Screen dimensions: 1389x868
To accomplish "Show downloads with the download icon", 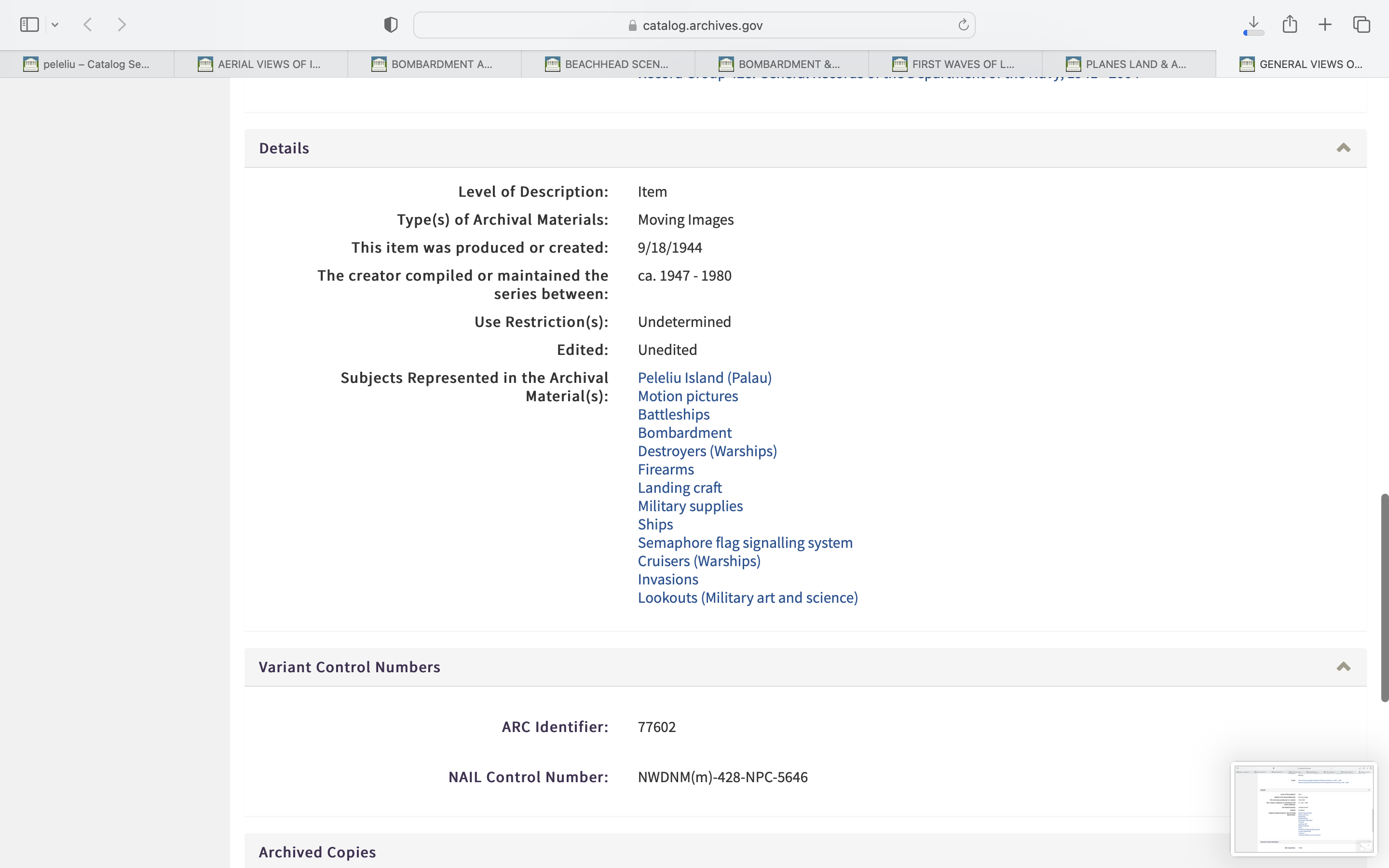I will pos(1253,24).
